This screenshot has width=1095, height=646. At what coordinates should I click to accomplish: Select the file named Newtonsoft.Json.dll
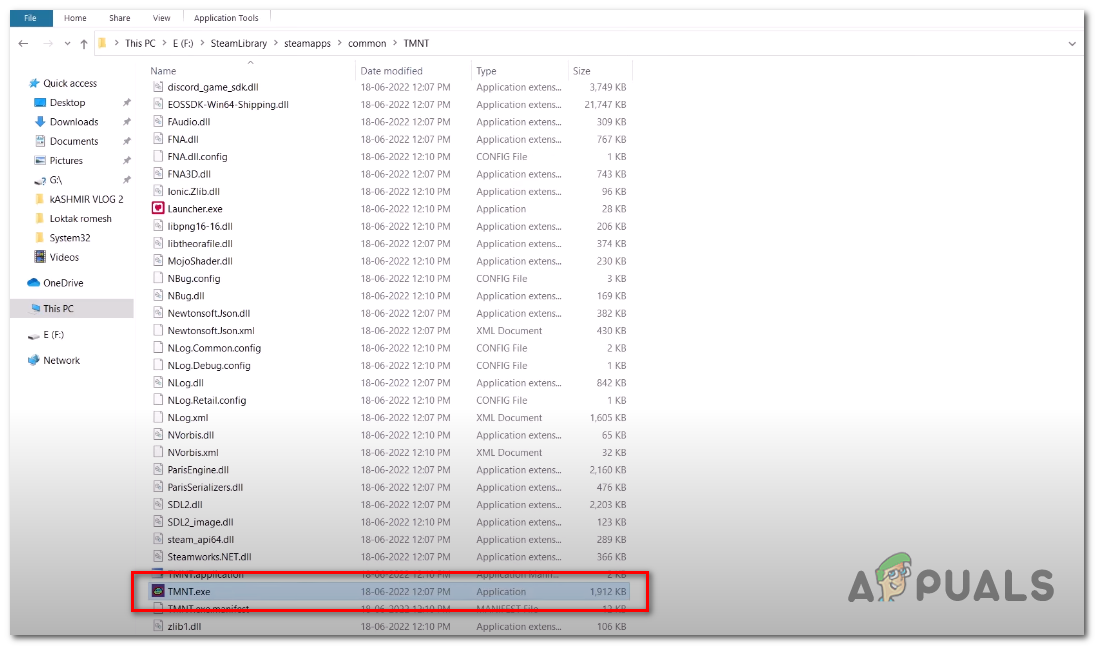[x=209, y=313]
